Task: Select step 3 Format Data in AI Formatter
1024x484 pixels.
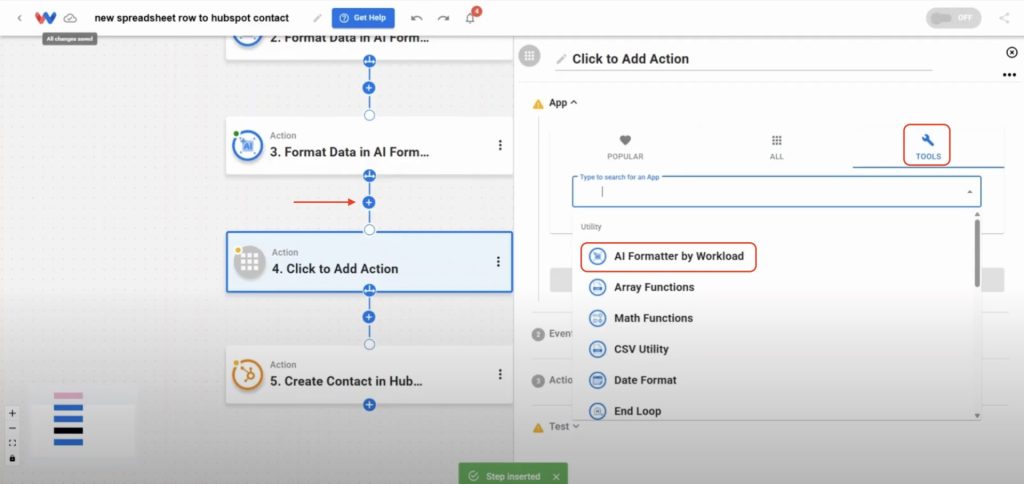Action: coord(369,146)
